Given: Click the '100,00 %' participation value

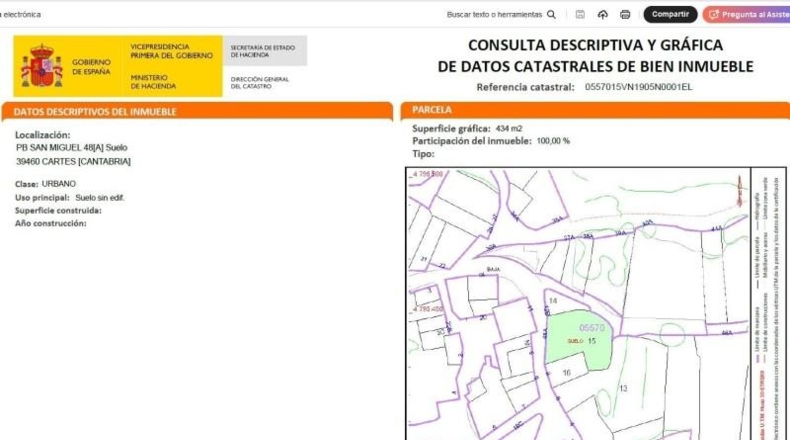Looking at the screenshot, I should (x=553, y=141).
